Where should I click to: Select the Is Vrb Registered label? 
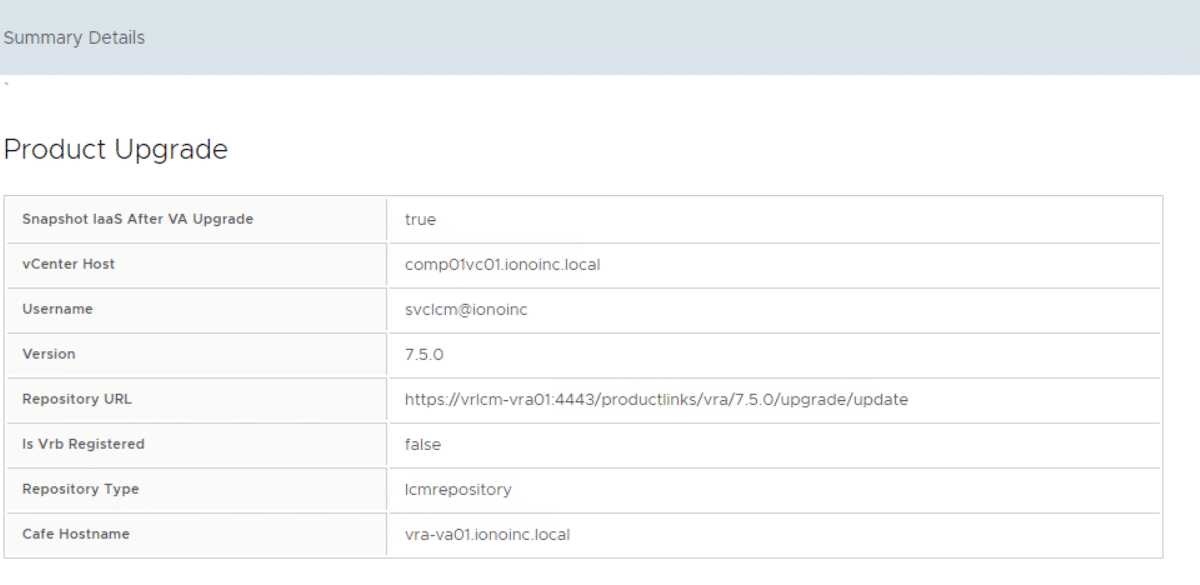tap(83, 444)
